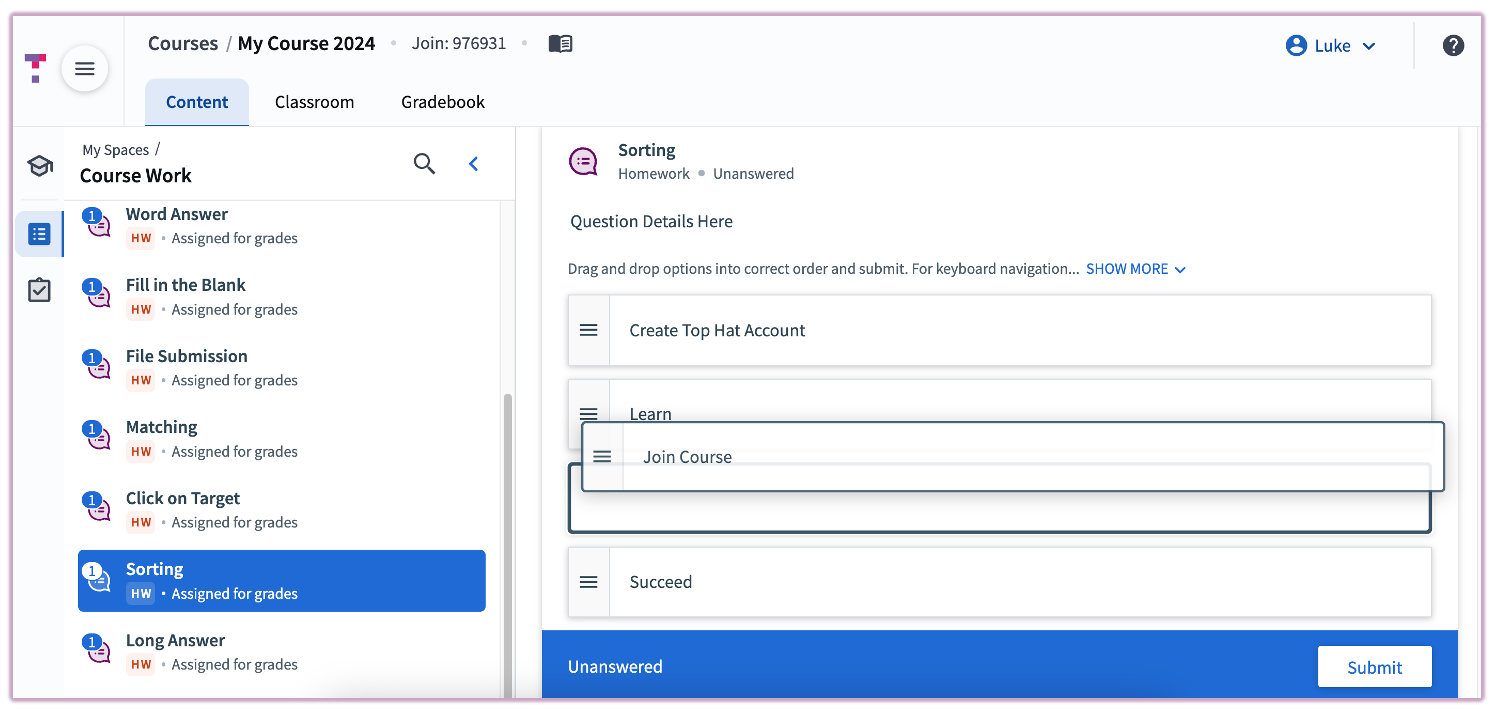
Task: Click the Click on Target question icon
Action: click(x=97, y=508)
